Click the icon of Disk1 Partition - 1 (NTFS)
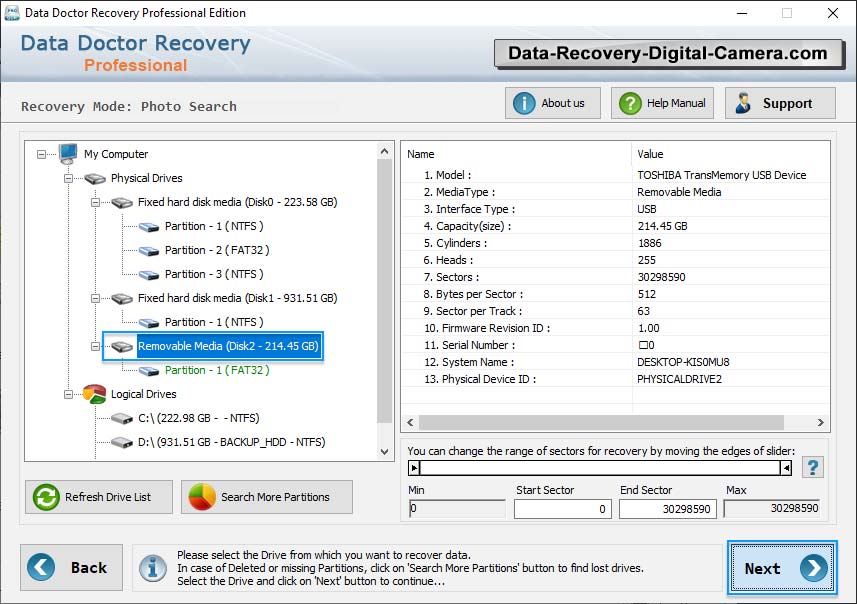The height and width of the screenshot is (604, 857). pos(149,323)
